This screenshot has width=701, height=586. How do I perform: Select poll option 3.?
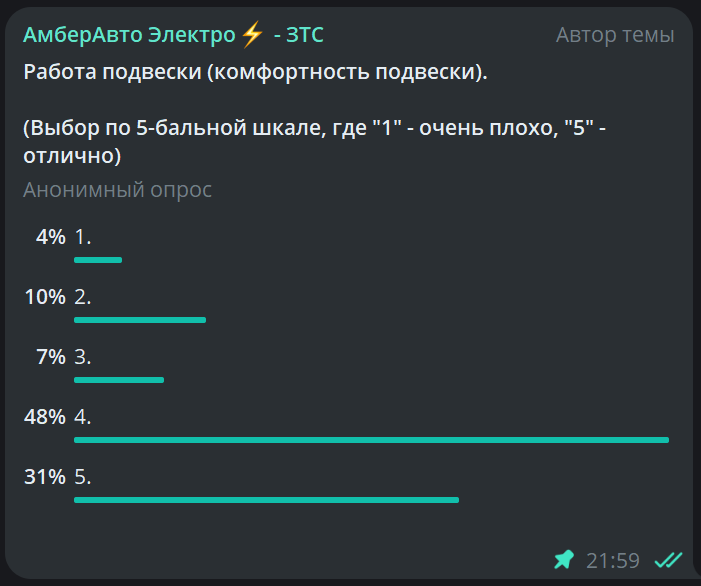pyautogui.click(x=349, y=365)
